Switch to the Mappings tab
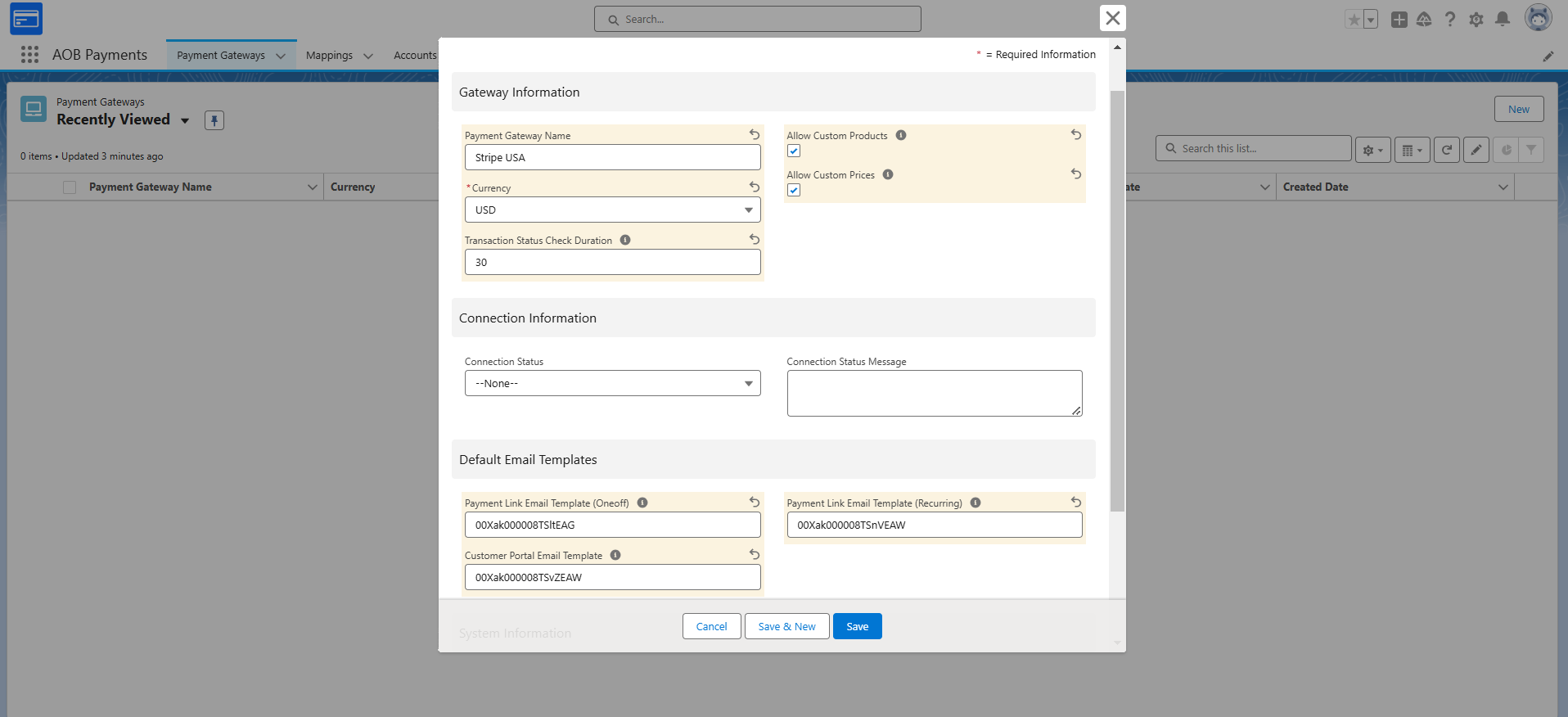 tap(329, 56)
